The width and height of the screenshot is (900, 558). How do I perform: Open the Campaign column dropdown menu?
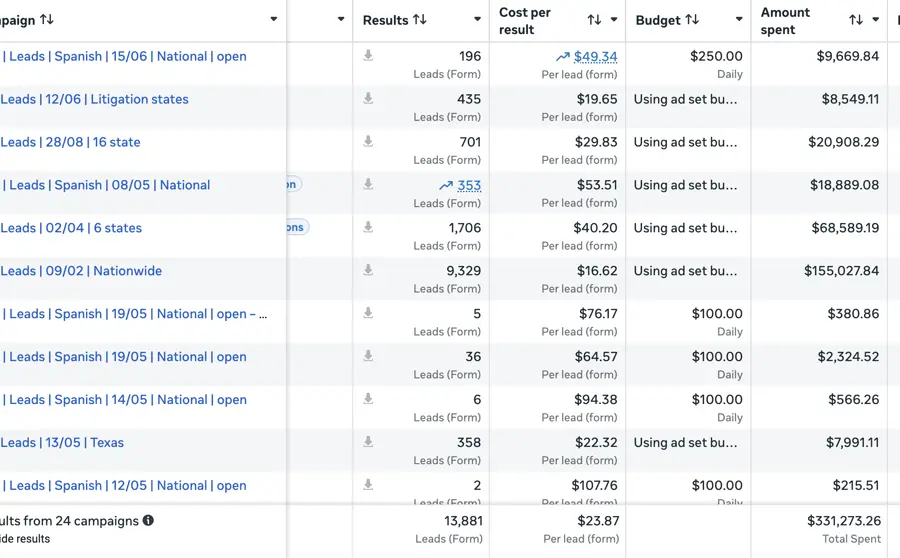coord(274,20)
